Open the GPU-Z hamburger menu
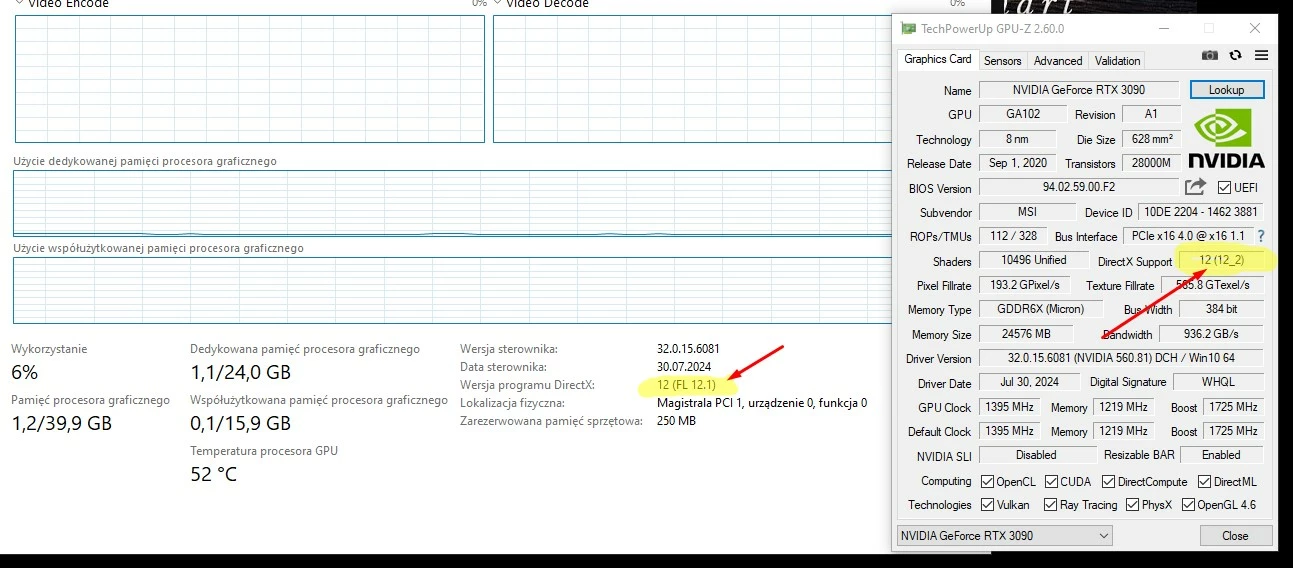The width and height of the screenshot is (1293, 568). (x=1261, y=56)
